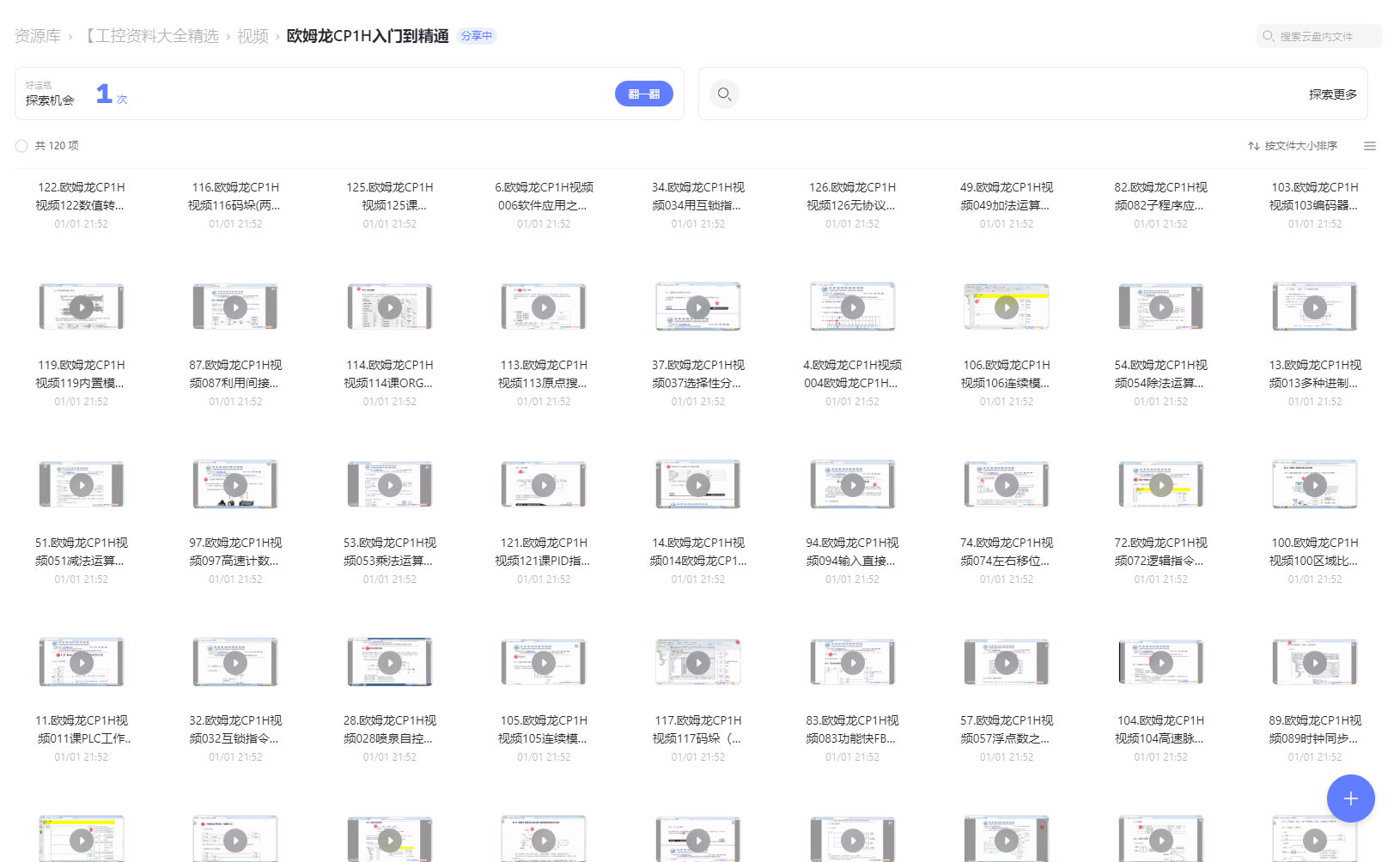Play video 119 内置模 thumbnail
The image size is (1400, 862).
81,306
